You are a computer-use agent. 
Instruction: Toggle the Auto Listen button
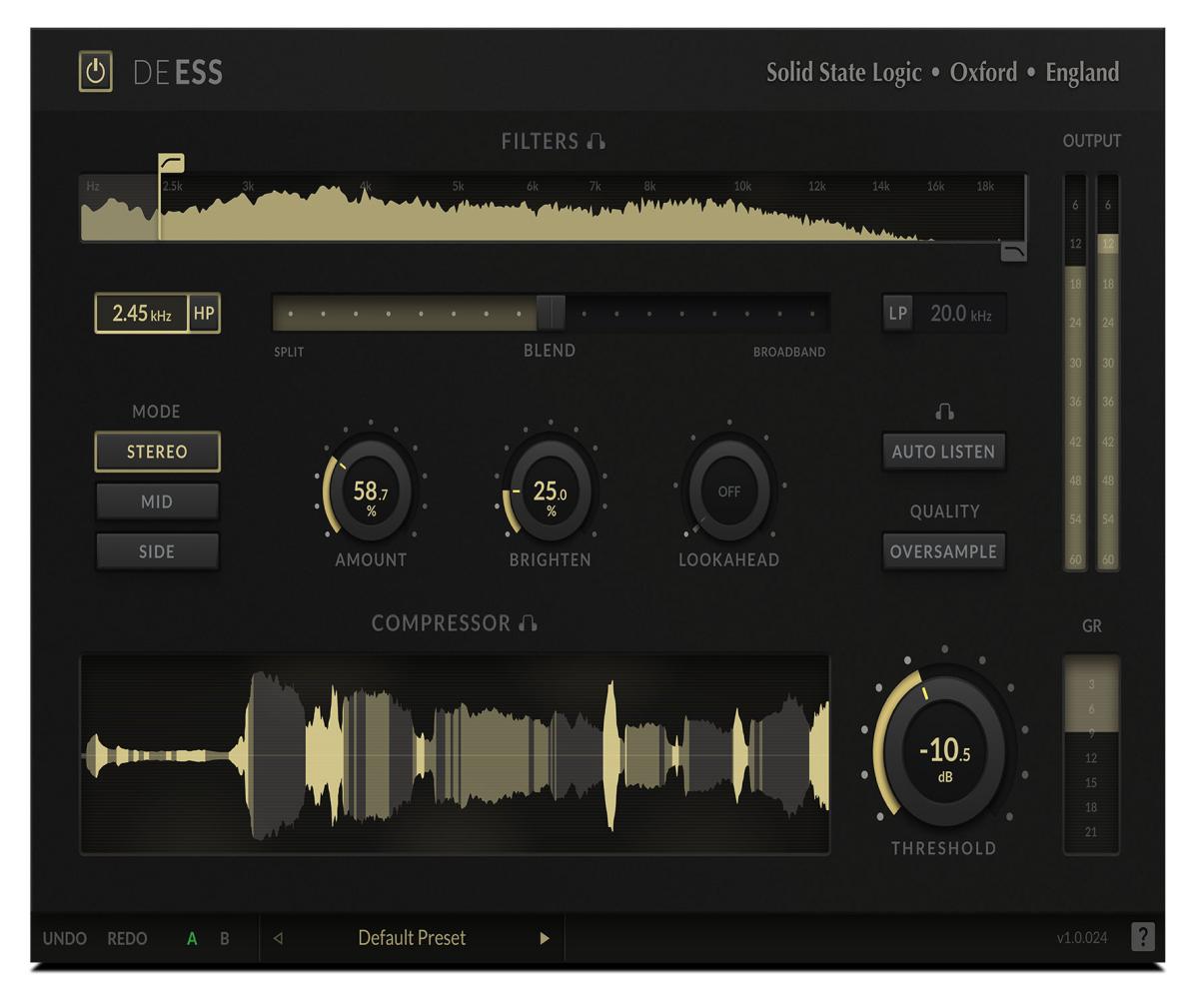click(x=943, y=452)
